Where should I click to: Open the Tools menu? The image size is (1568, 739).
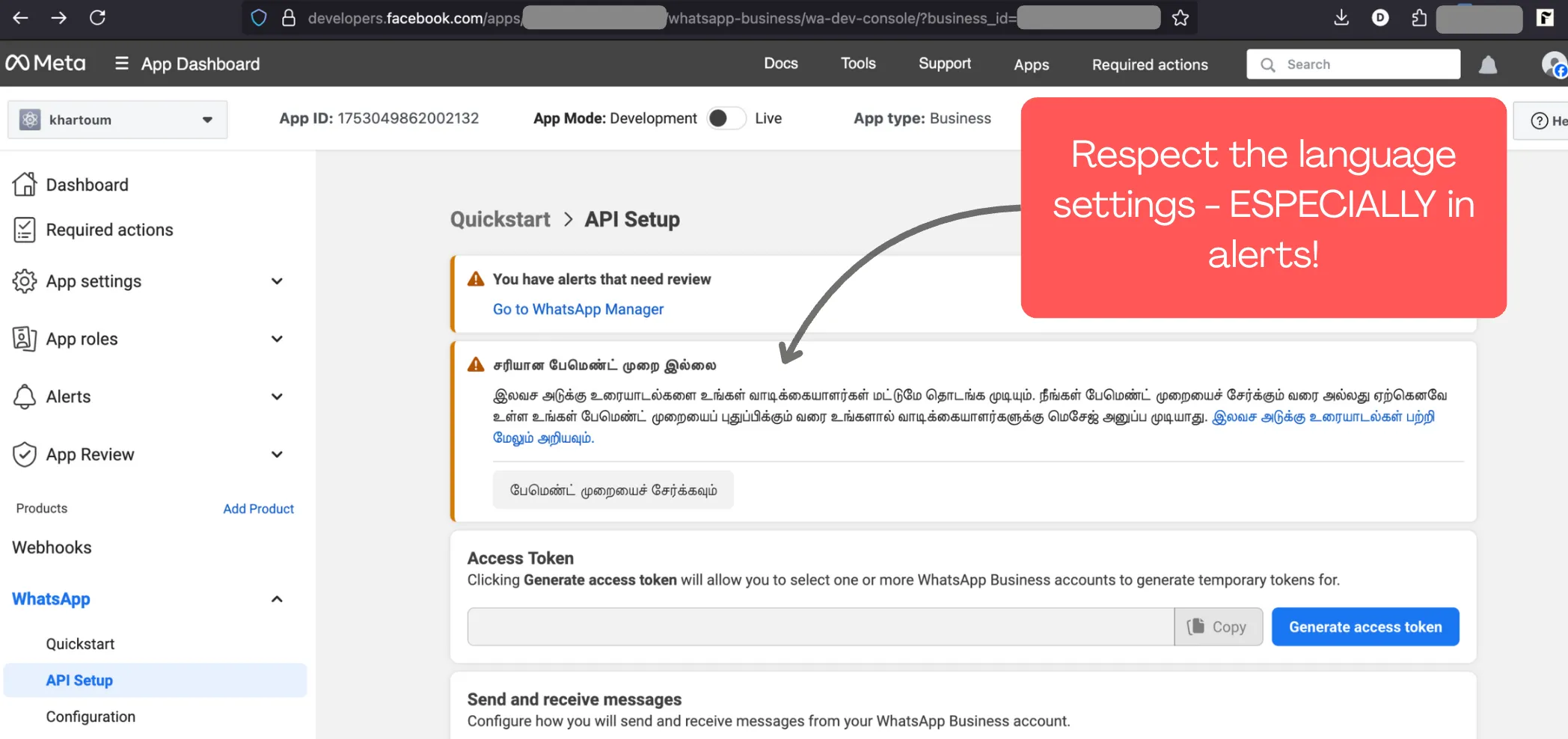coord(857,64)
